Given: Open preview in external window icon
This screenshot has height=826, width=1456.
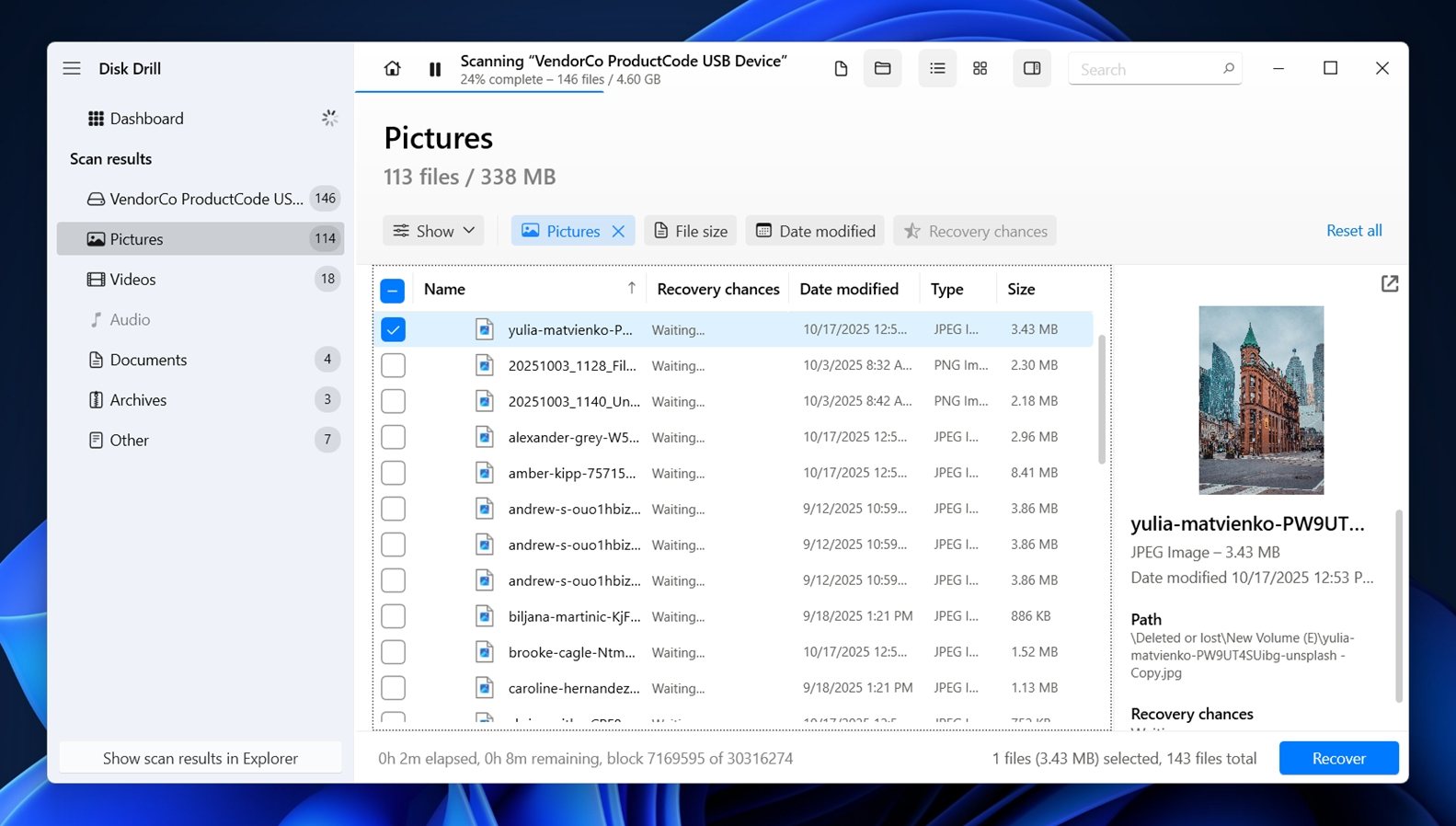Looking at the screenshot, I should (1389, 284).
